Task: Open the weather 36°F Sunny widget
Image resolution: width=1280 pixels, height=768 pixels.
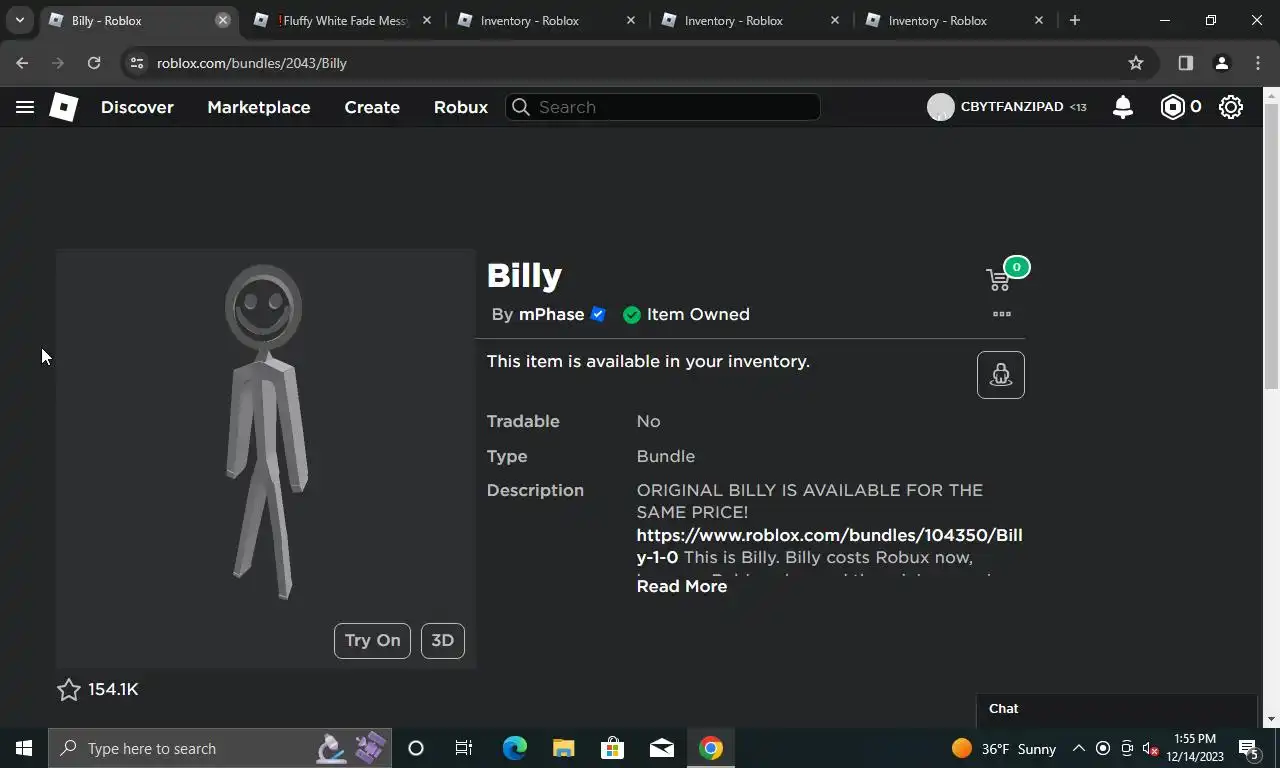Action: [x=1004, y=748]
